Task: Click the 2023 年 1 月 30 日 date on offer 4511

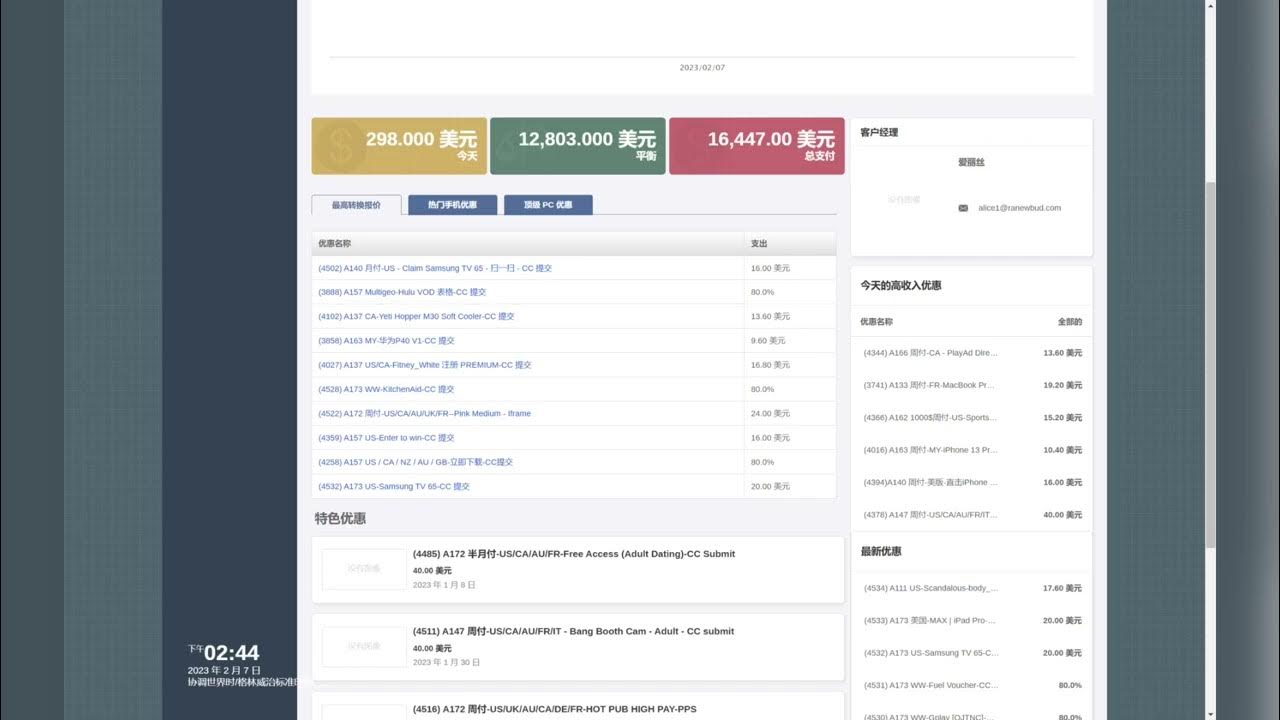Action: (446, 662)
